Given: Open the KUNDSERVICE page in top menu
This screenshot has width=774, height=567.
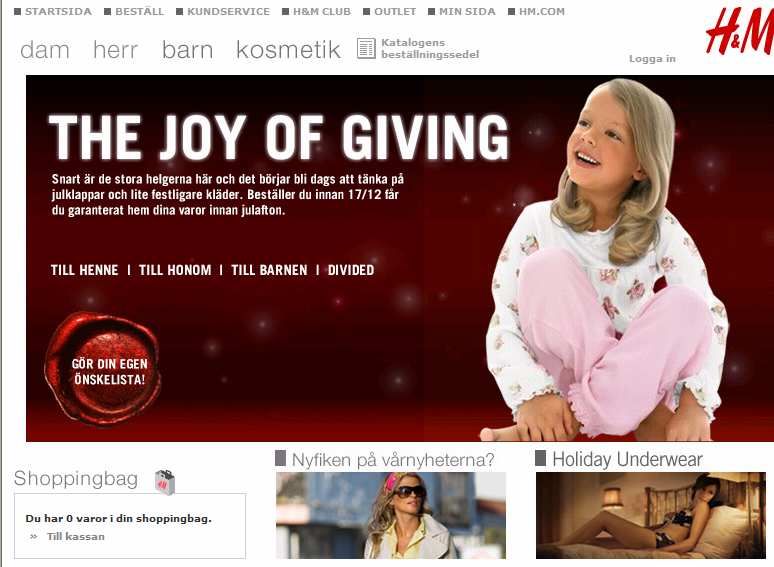Looking at the screenshot, I should tap(229, 11).
